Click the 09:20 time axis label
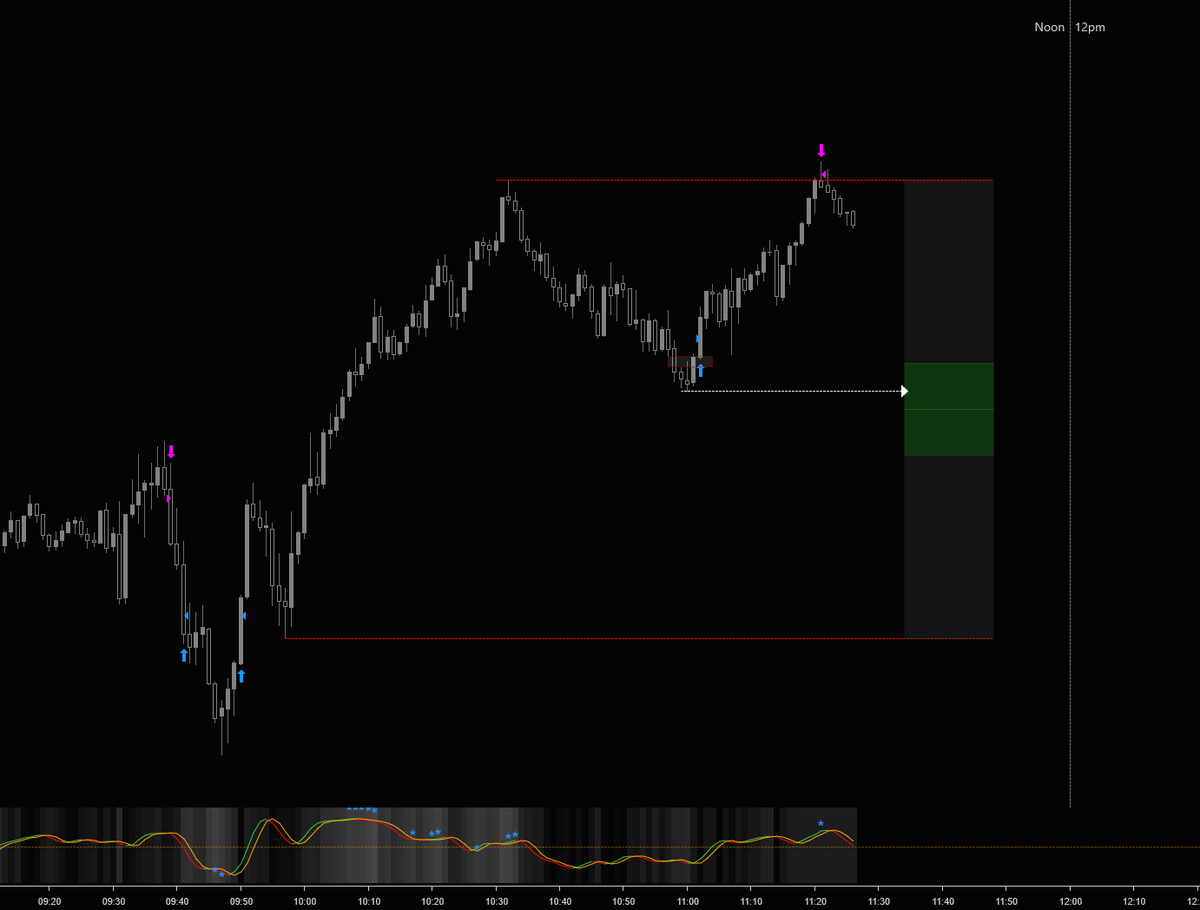This screenshot has width=1200, height=910. (x=50, y=900)
